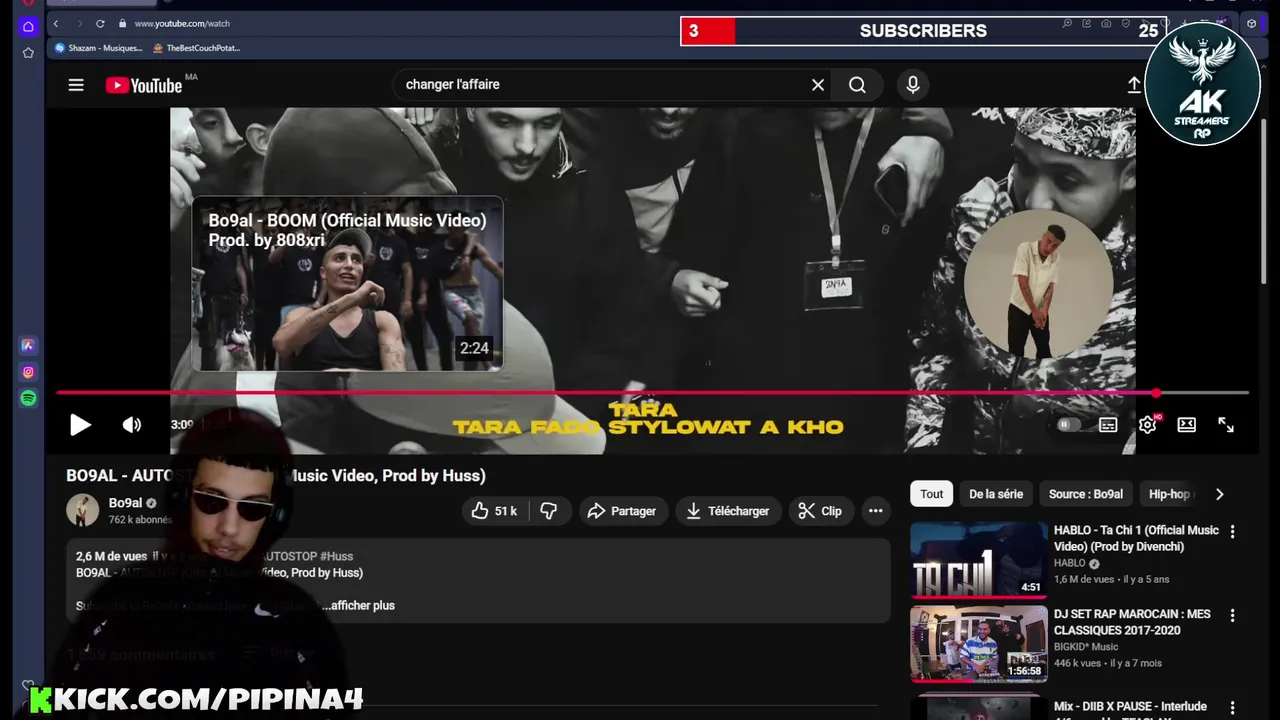The height and width of the screenshot is (720, 1280).
Task: Open options menu for Mix DIIB X PAUSE
Action: tap(1232, 707)
